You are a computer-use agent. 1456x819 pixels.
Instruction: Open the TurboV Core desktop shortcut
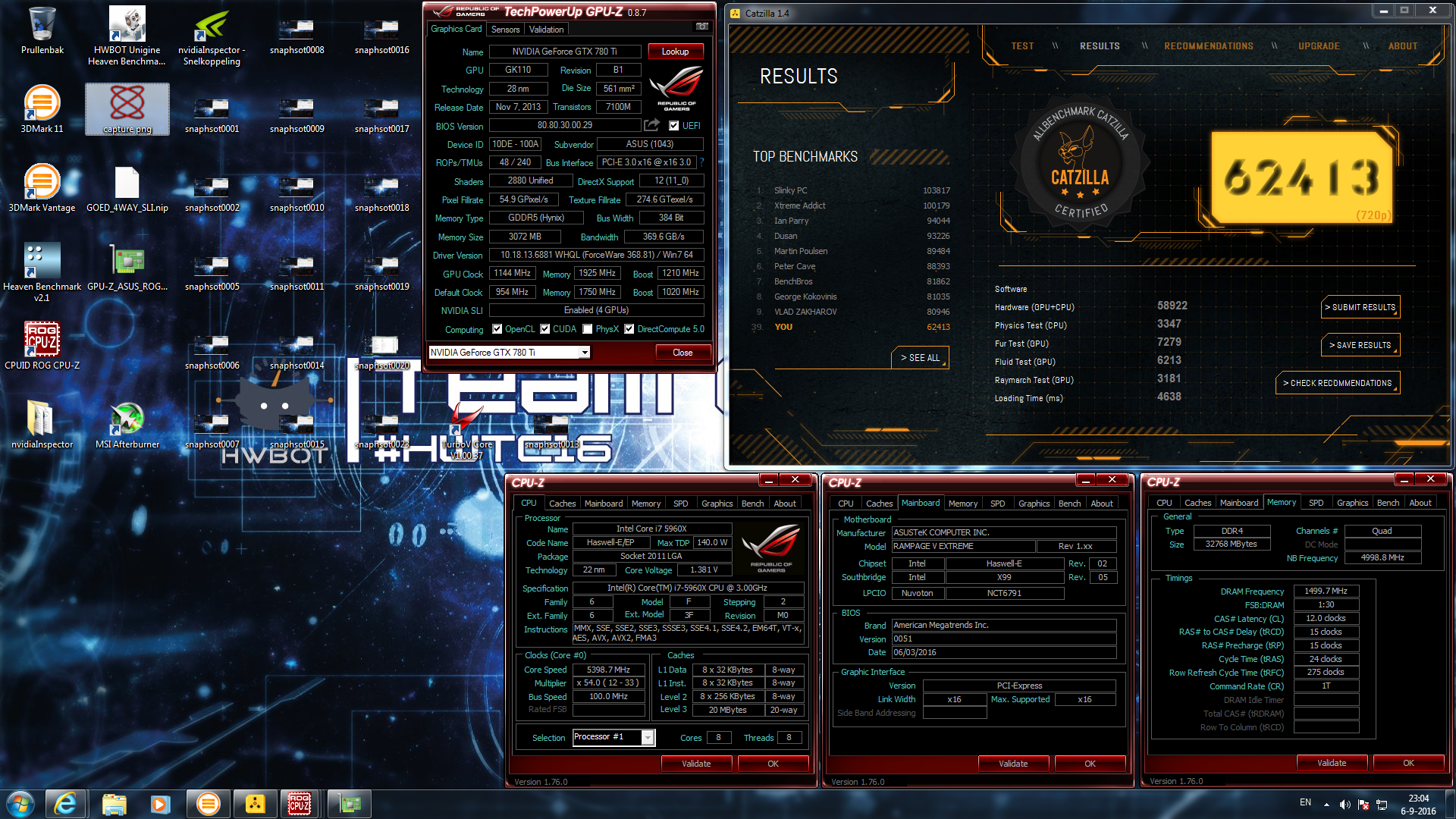tap(466, 431)
